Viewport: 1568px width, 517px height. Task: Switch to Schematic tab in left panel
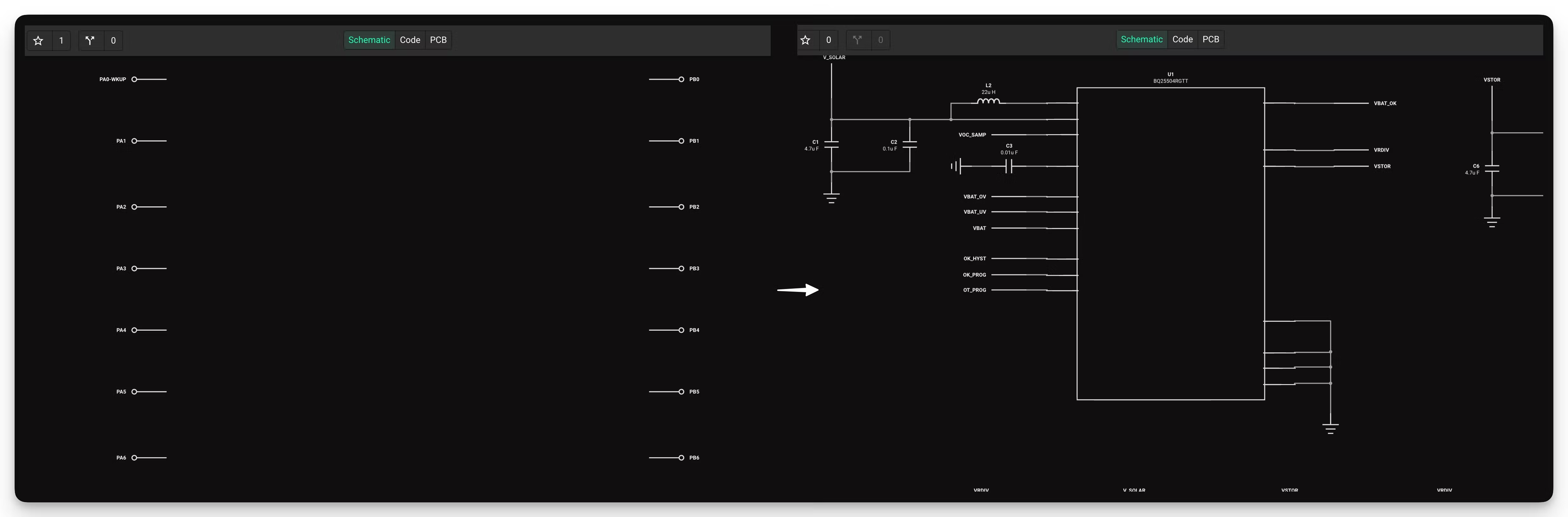pos(369,40)
